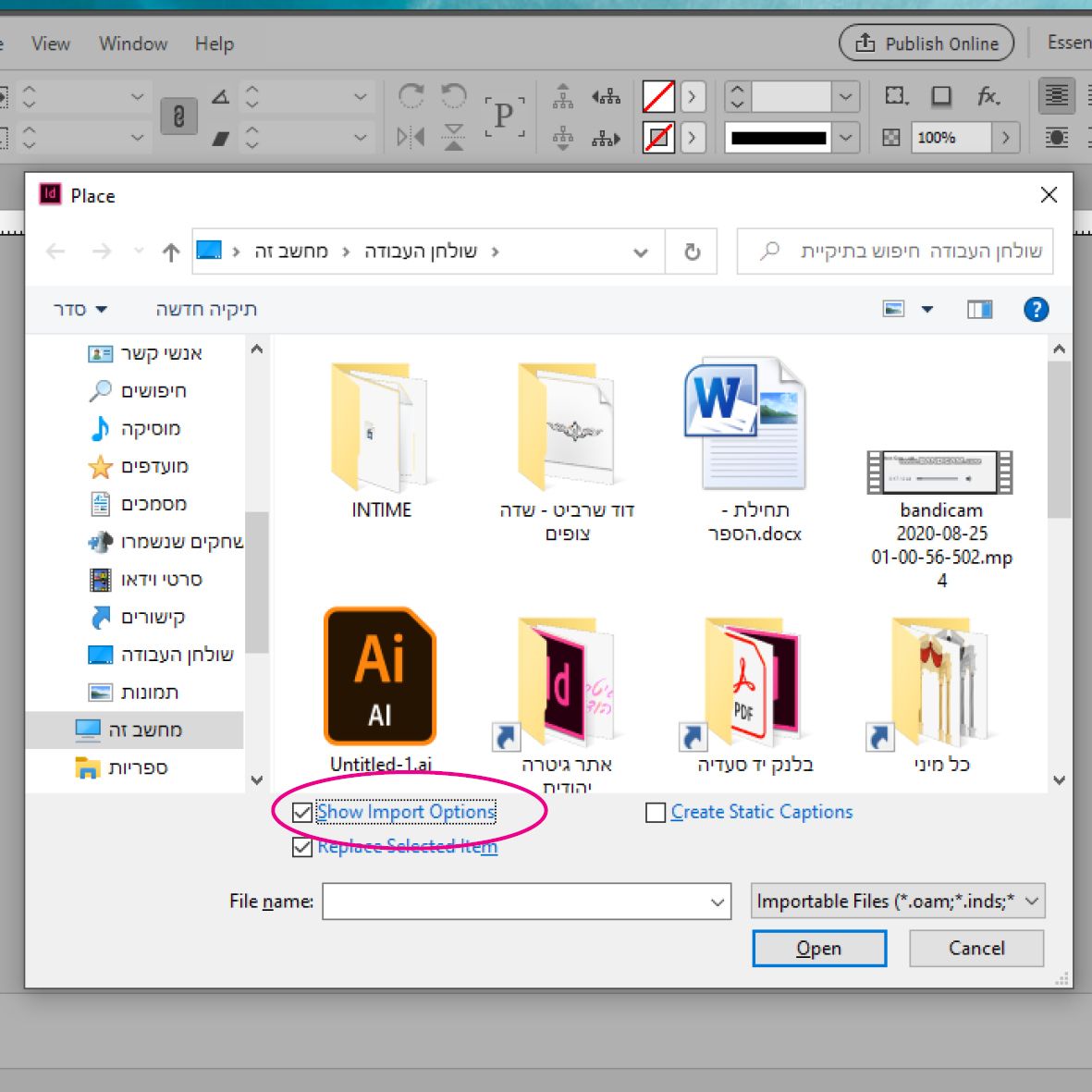Click the shear angle icon
The width and height of the screenshot is (1092, 1092).
[221, 139]
